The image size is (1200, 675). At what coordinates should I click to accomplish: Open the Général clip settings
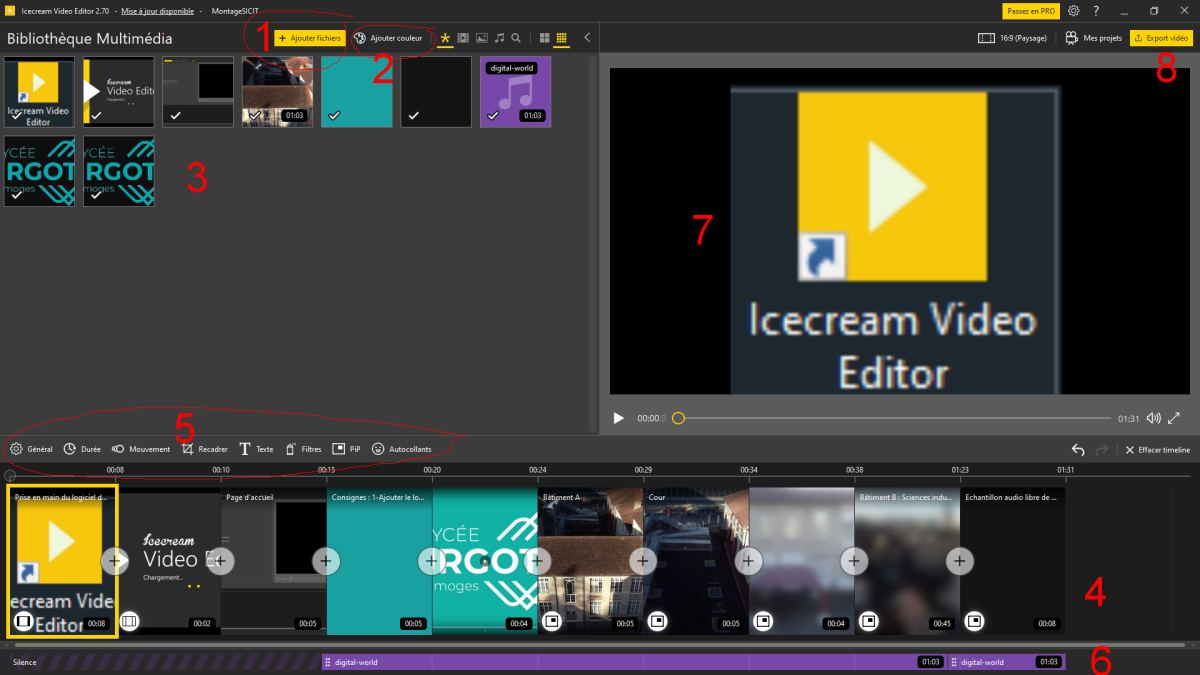point(31,449)
